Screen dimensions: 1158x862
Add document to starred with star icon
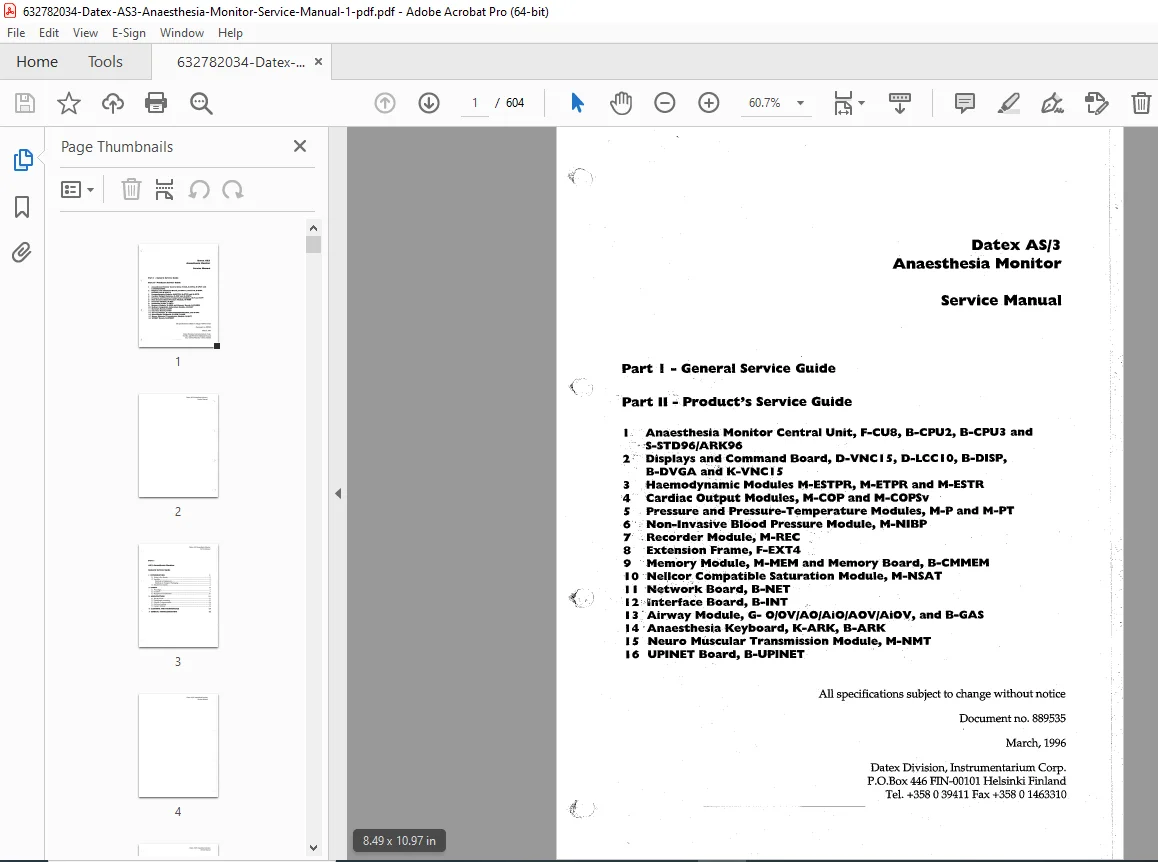click(x=69, y=103)
